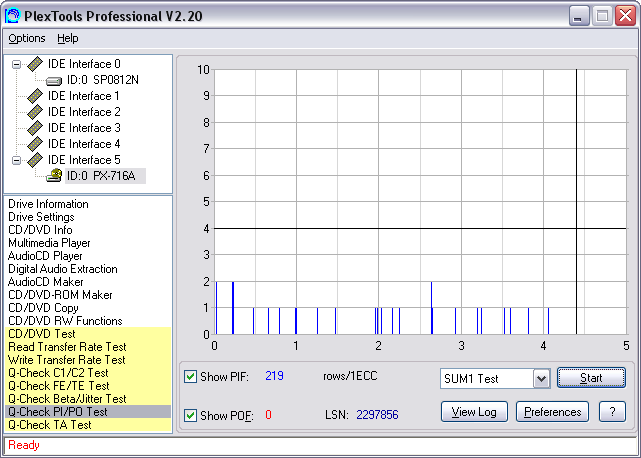
Task: Click the rows/1ECC label
Action: pyautogui.click(x=350, y=376)
